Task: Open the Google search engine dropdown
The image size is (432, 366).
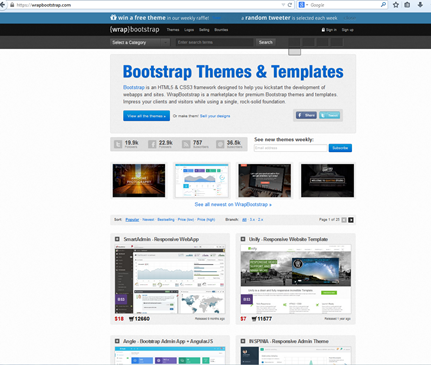Action: [303, 5]
